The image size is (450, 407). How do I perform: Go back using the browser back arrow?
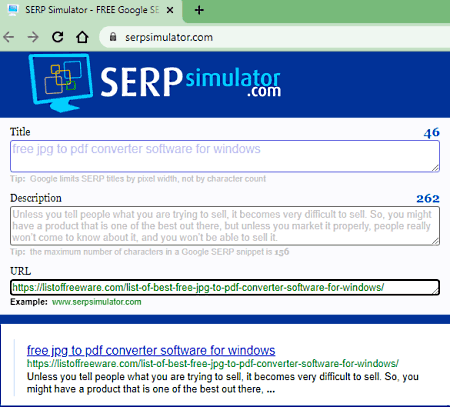[8, 37]
